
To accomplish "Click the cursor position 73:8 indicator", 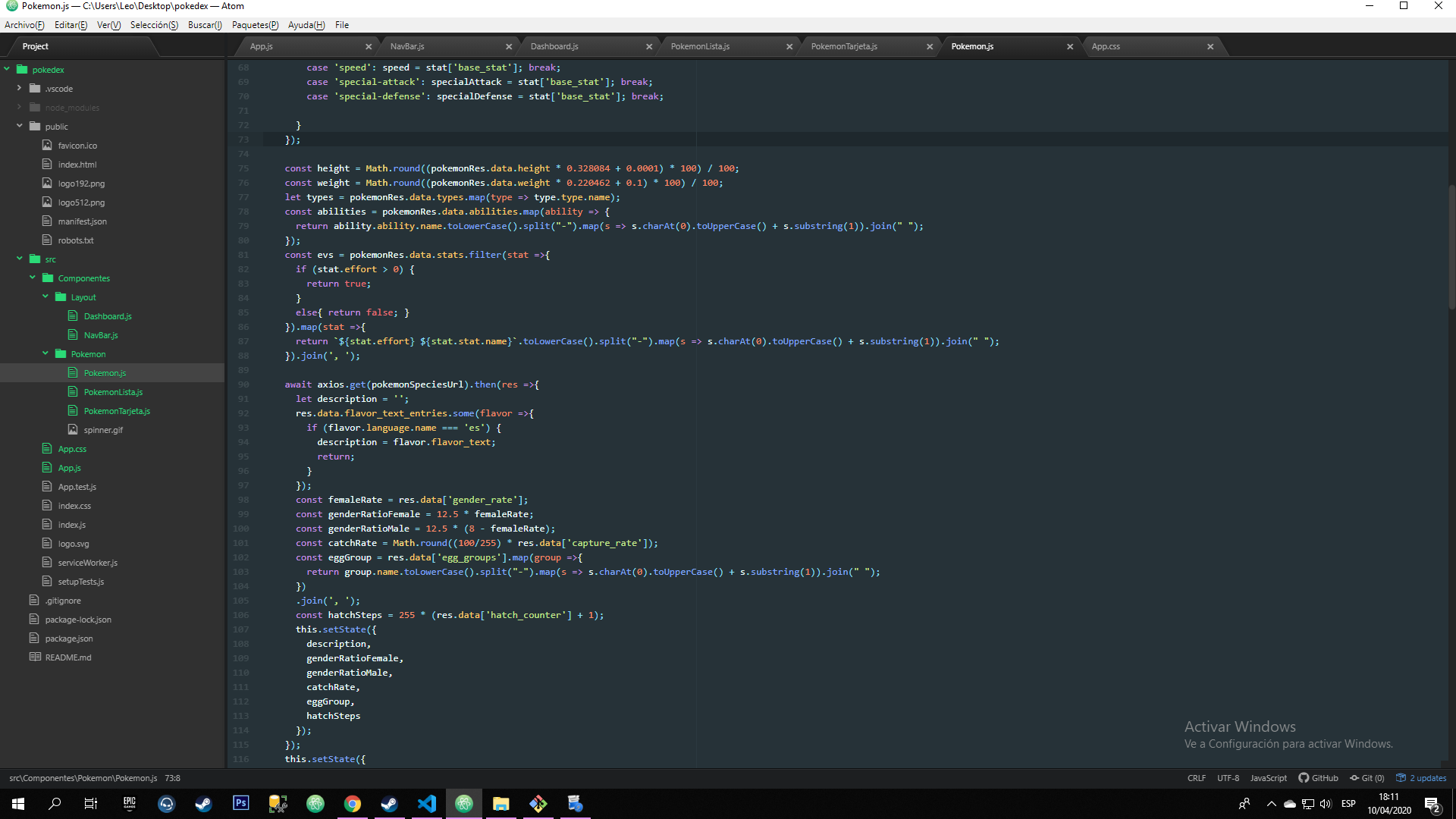I will (173, 778).
